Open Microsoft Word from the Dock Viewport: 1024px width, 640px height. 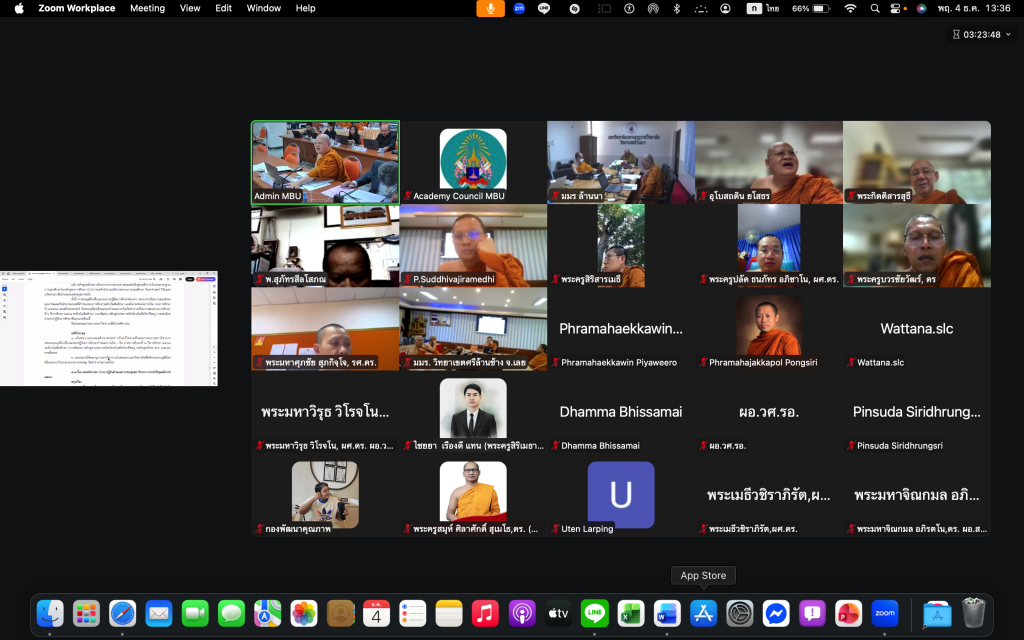[x=667, y=612]
